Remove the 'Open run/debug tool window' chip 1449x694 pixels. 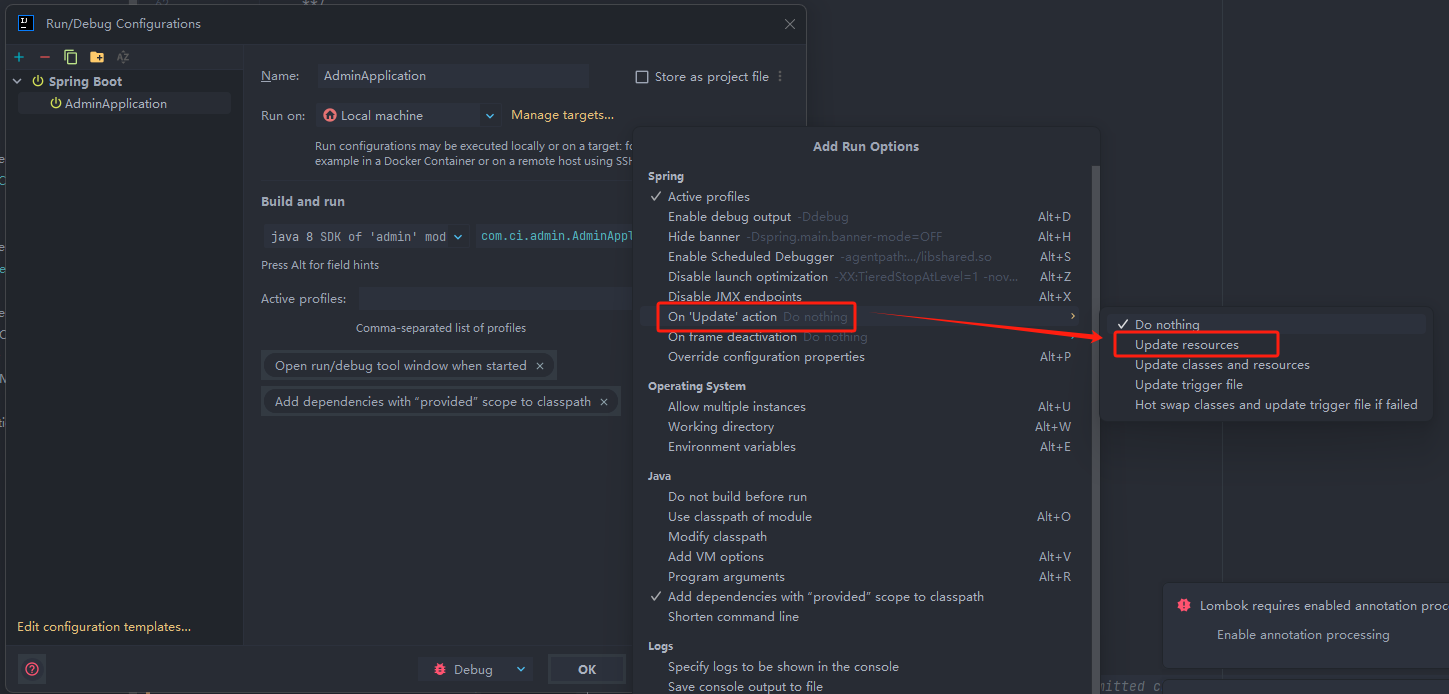540,366
